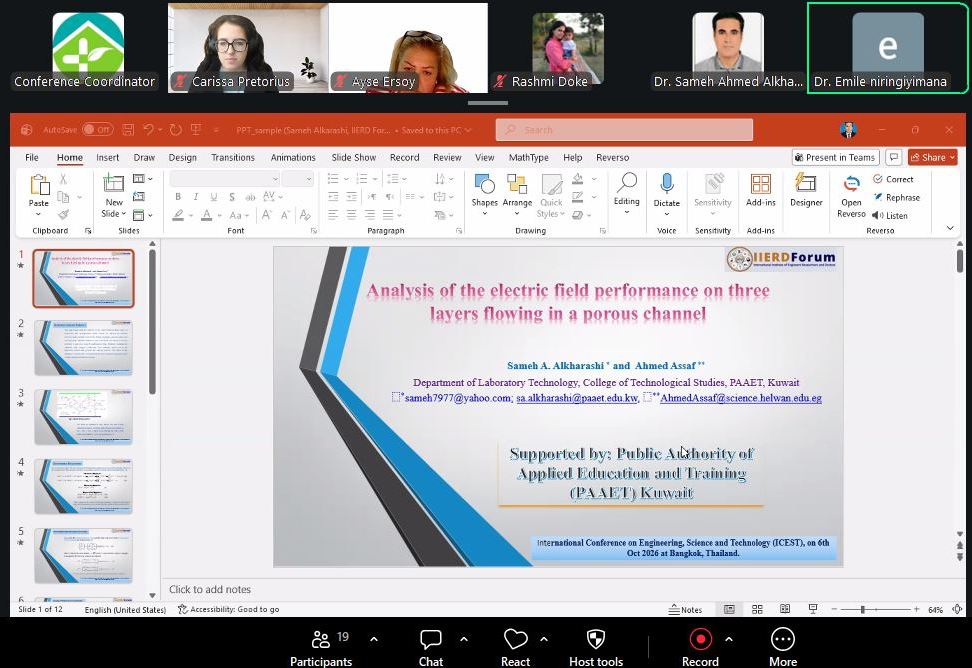
Task: Open Host tools in Zoom
Action: pos(596,648)
